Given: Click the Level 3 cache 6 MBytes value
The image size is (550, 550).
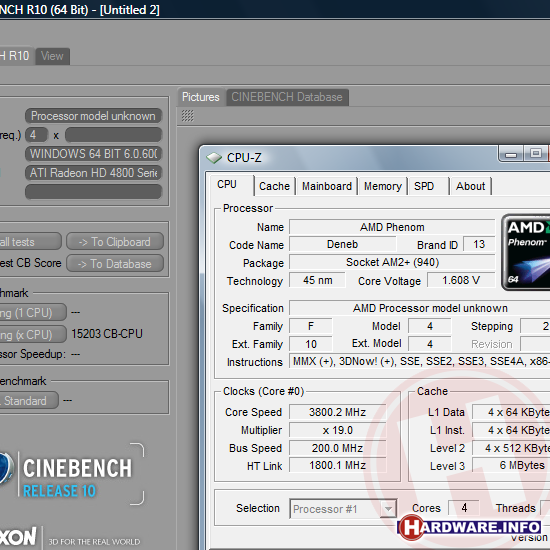Looking at the screenshot, I should pos(511,465).
